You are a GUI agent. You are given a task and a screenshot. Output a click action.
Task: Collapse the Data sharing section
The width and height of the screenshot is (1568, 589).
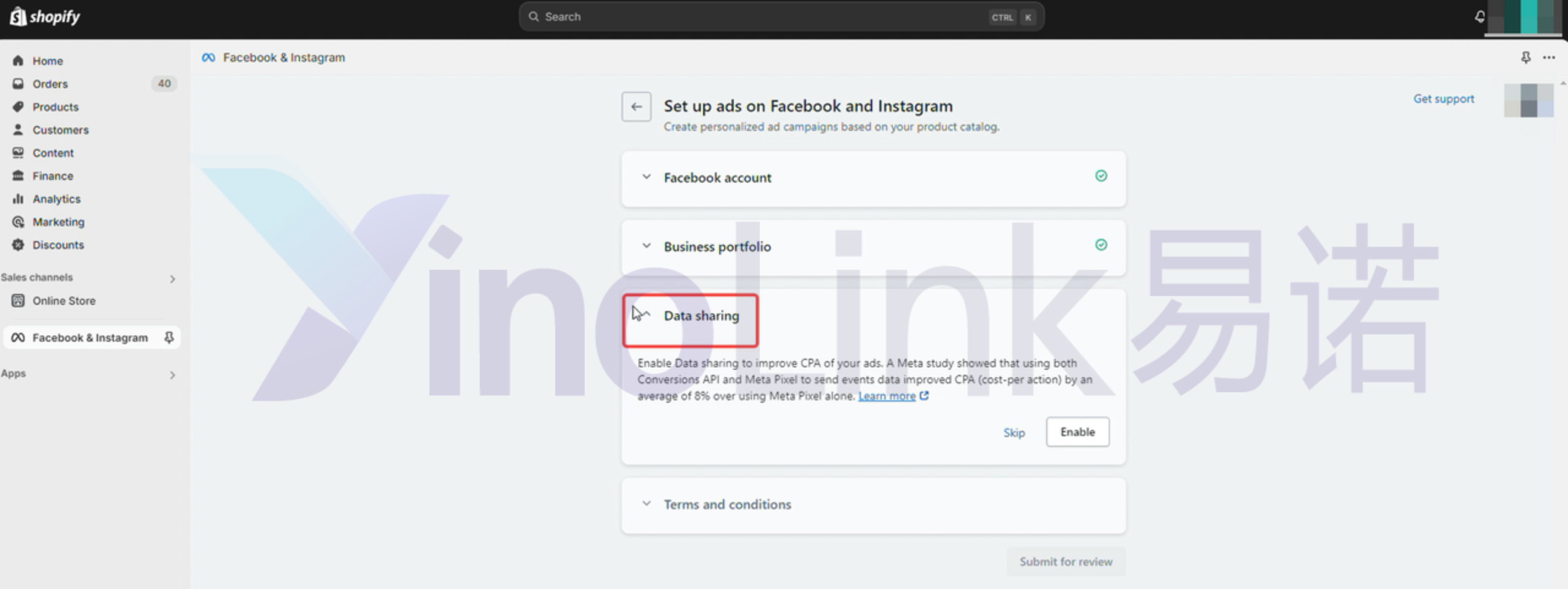(x=646, y=315)
